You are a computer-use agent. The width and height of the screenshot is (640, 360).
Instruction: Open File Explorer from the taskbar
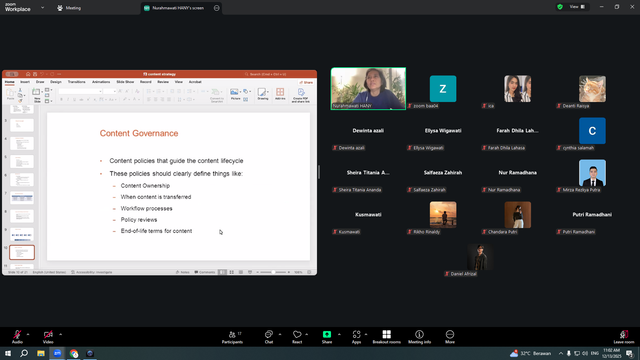(x=41, y=353)
